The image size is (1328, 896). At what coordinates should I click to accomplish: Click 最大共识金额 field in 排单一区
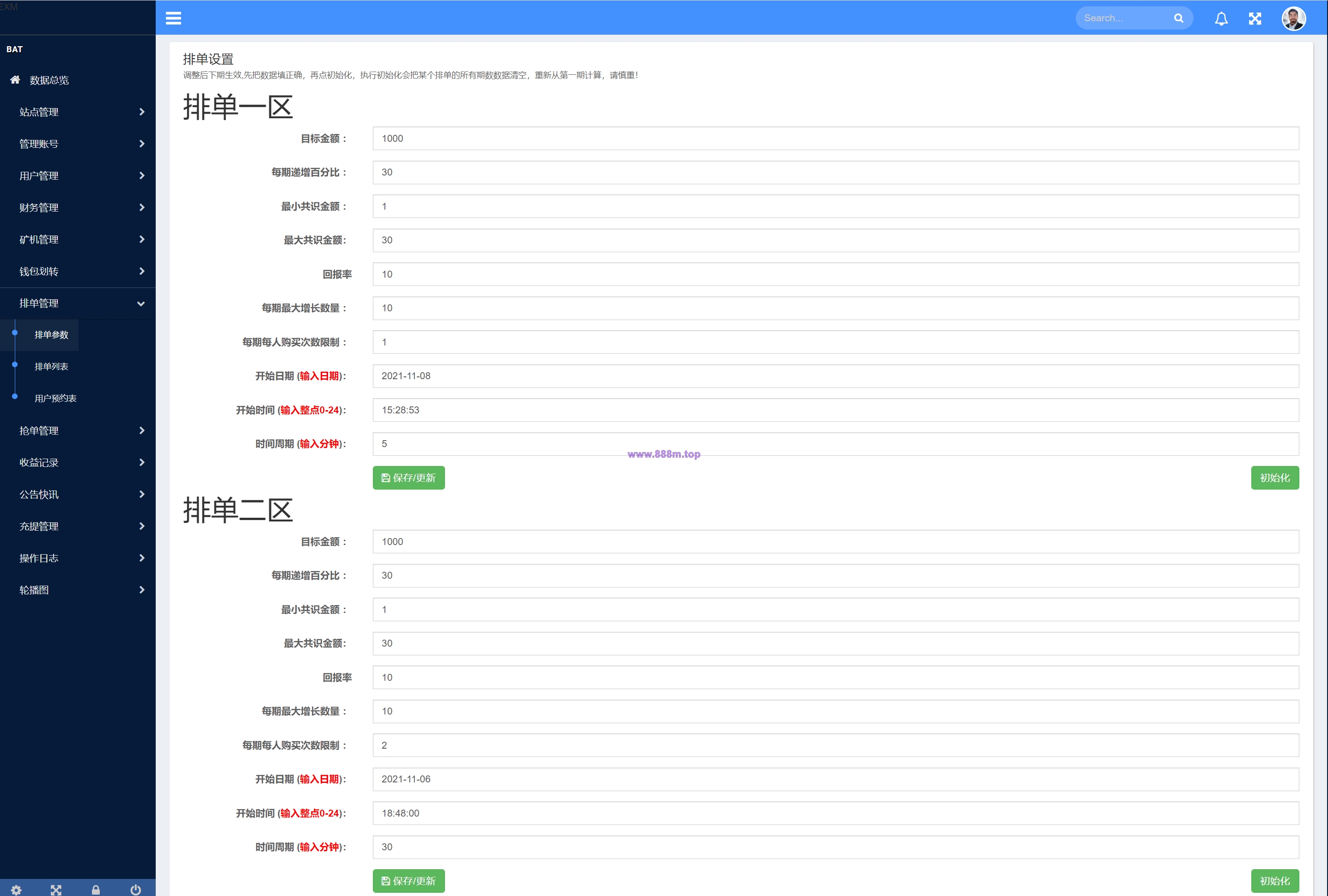(835, 241)
